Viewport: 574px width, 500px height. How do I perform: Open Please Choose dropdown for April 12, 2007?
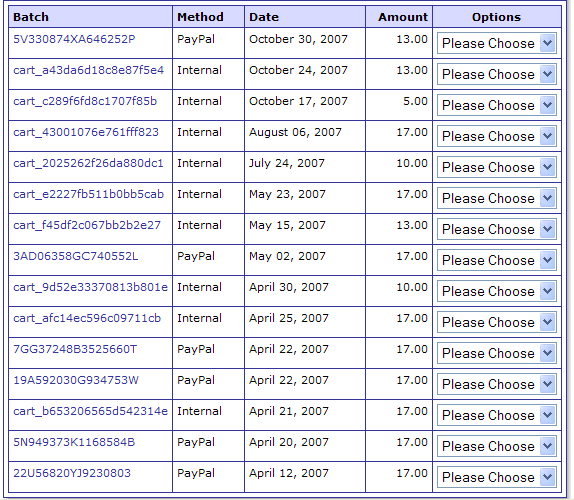click(497, 477)
